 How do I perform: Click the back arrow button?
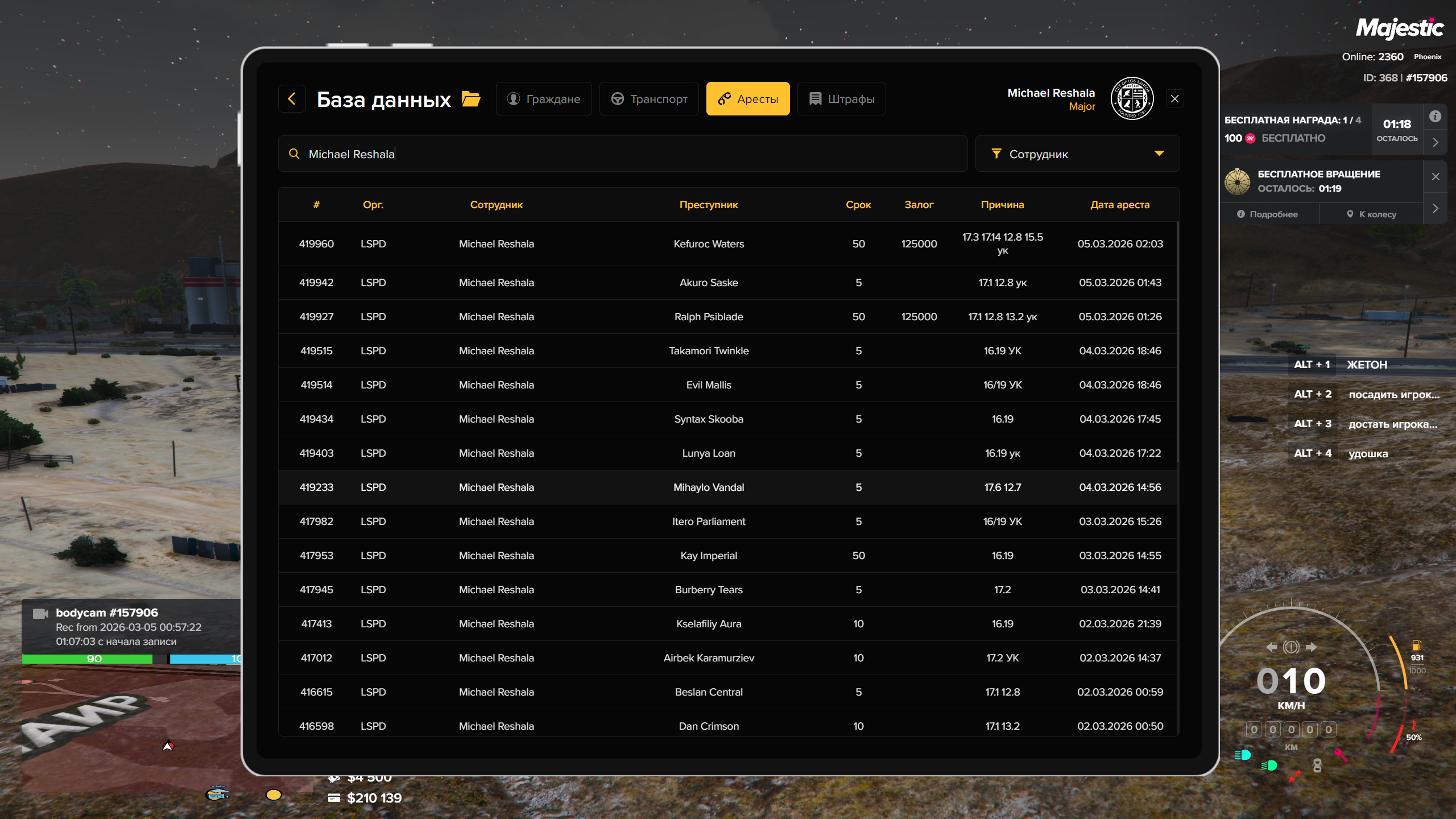(292, 99)
